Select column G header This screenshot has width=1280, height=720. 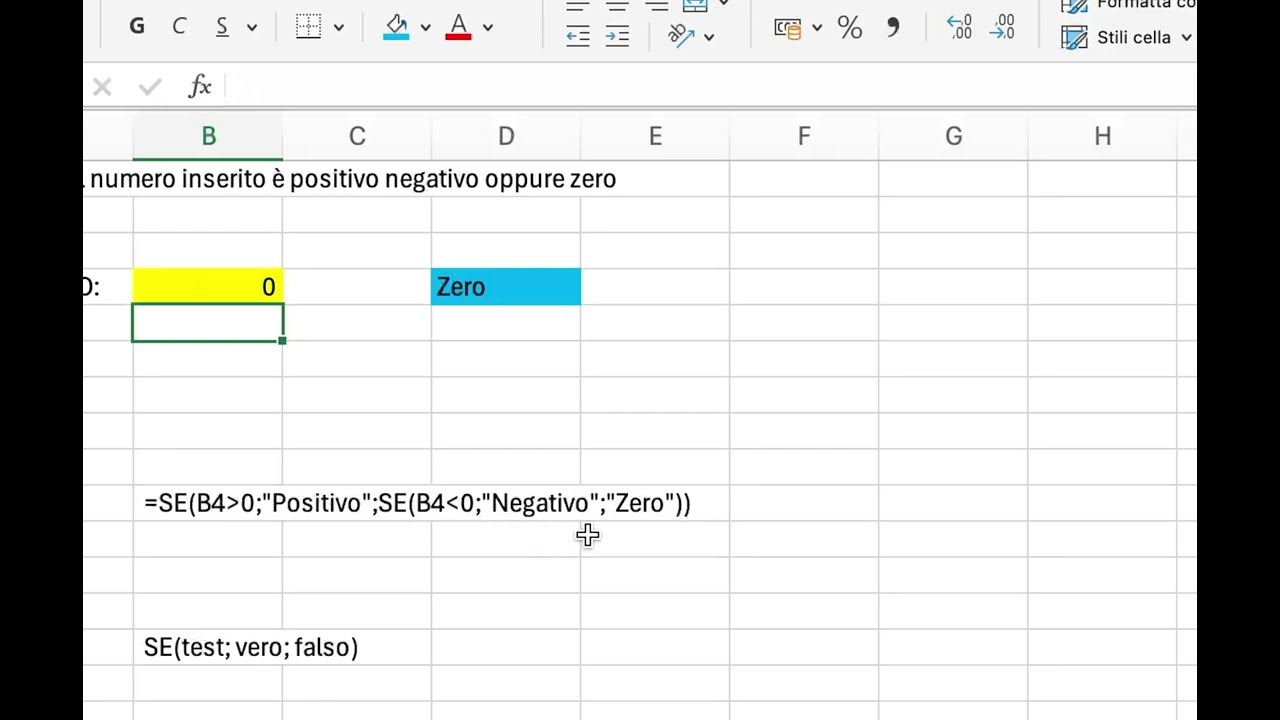953,136
